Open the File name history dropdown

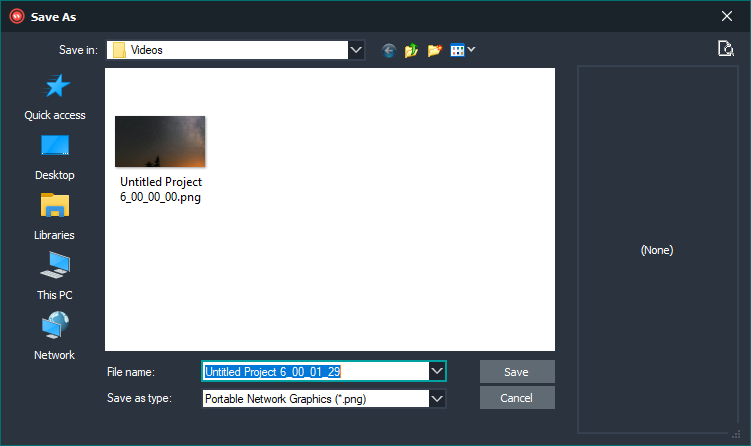pyautogui.click(x=437, y=371)
